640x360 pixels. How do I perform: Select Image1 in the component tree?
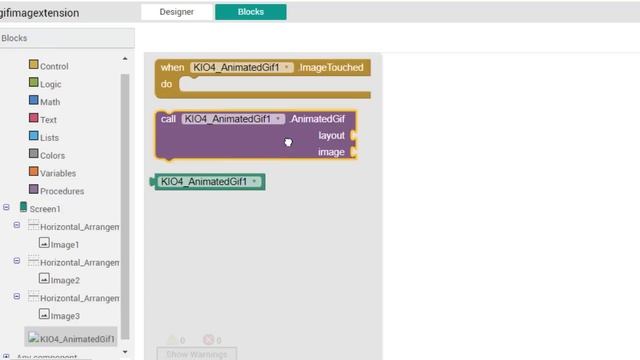point(65,245)
